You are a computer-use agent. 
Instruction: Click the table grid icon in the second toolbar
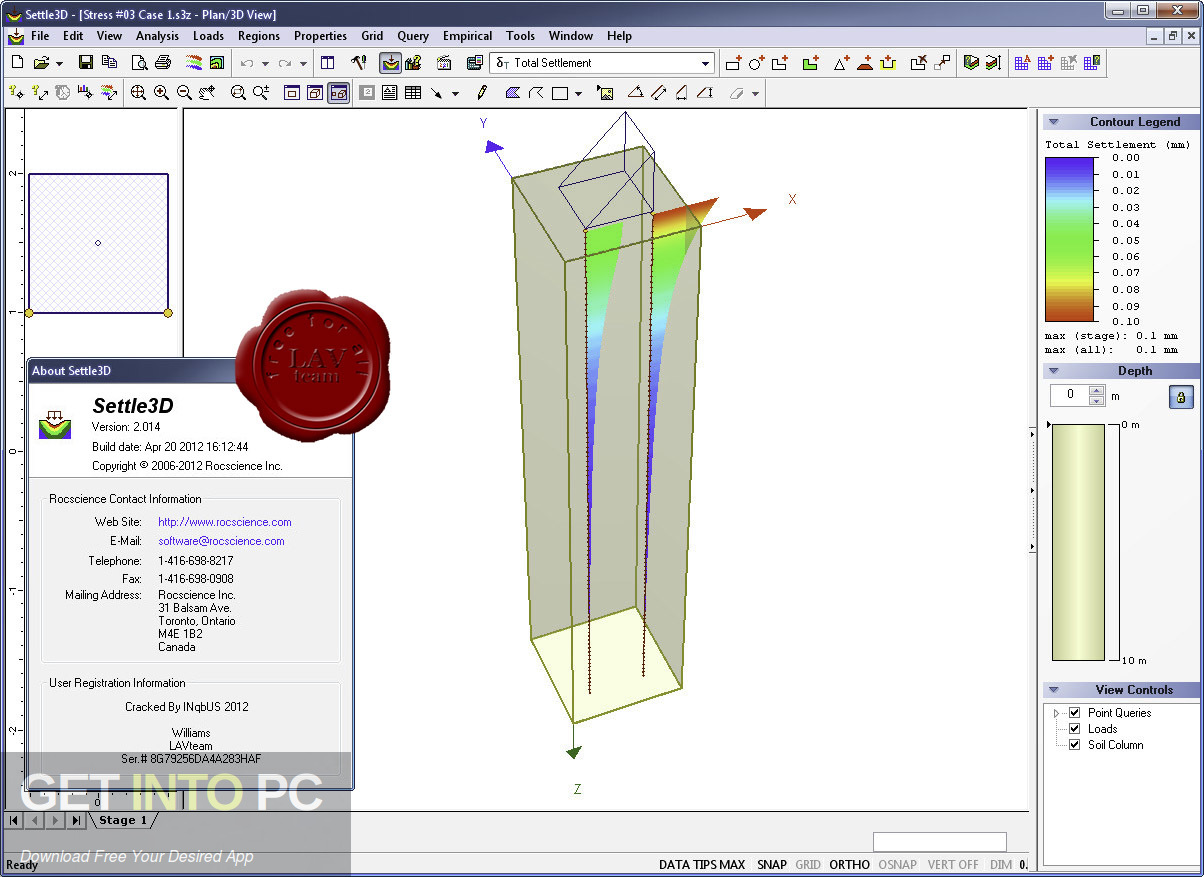[412, 93]
